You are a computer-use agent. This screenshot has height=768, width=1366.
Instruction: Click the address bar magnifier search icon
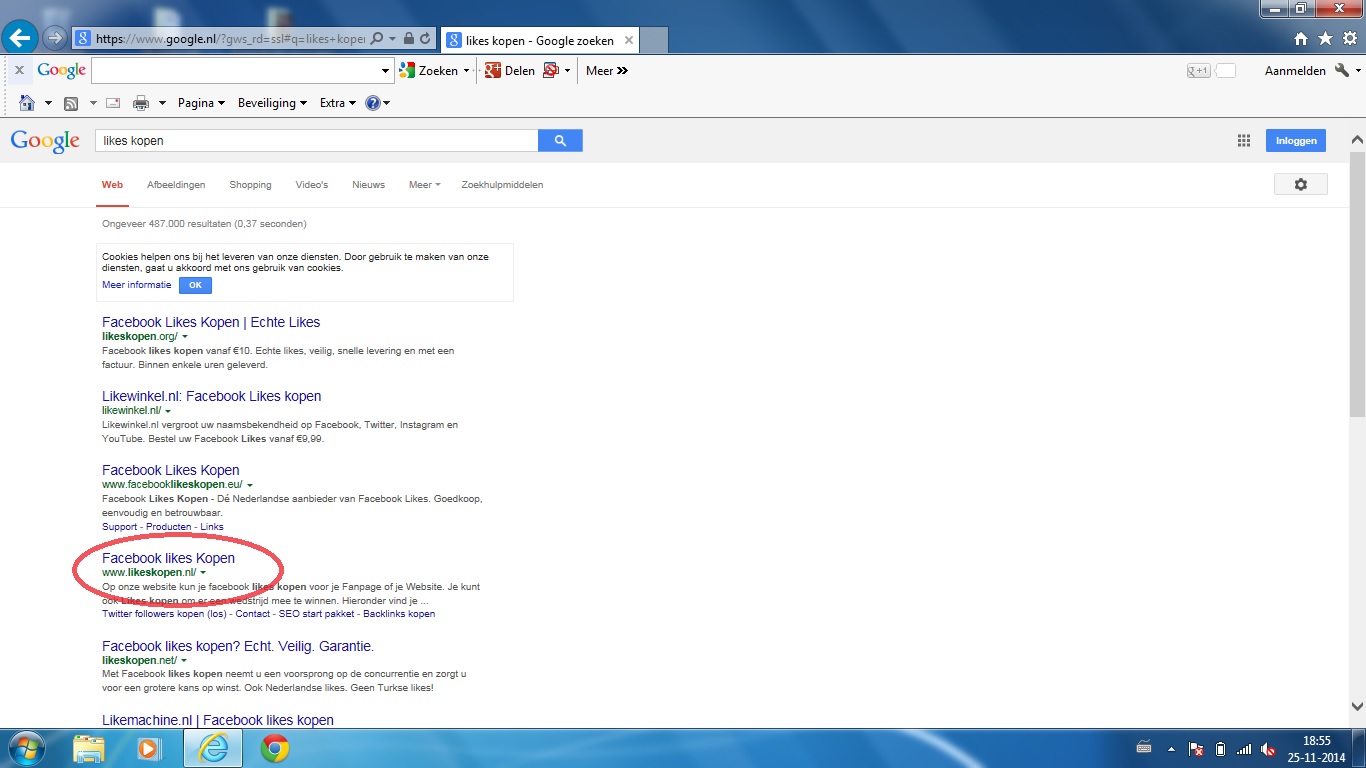377,39
